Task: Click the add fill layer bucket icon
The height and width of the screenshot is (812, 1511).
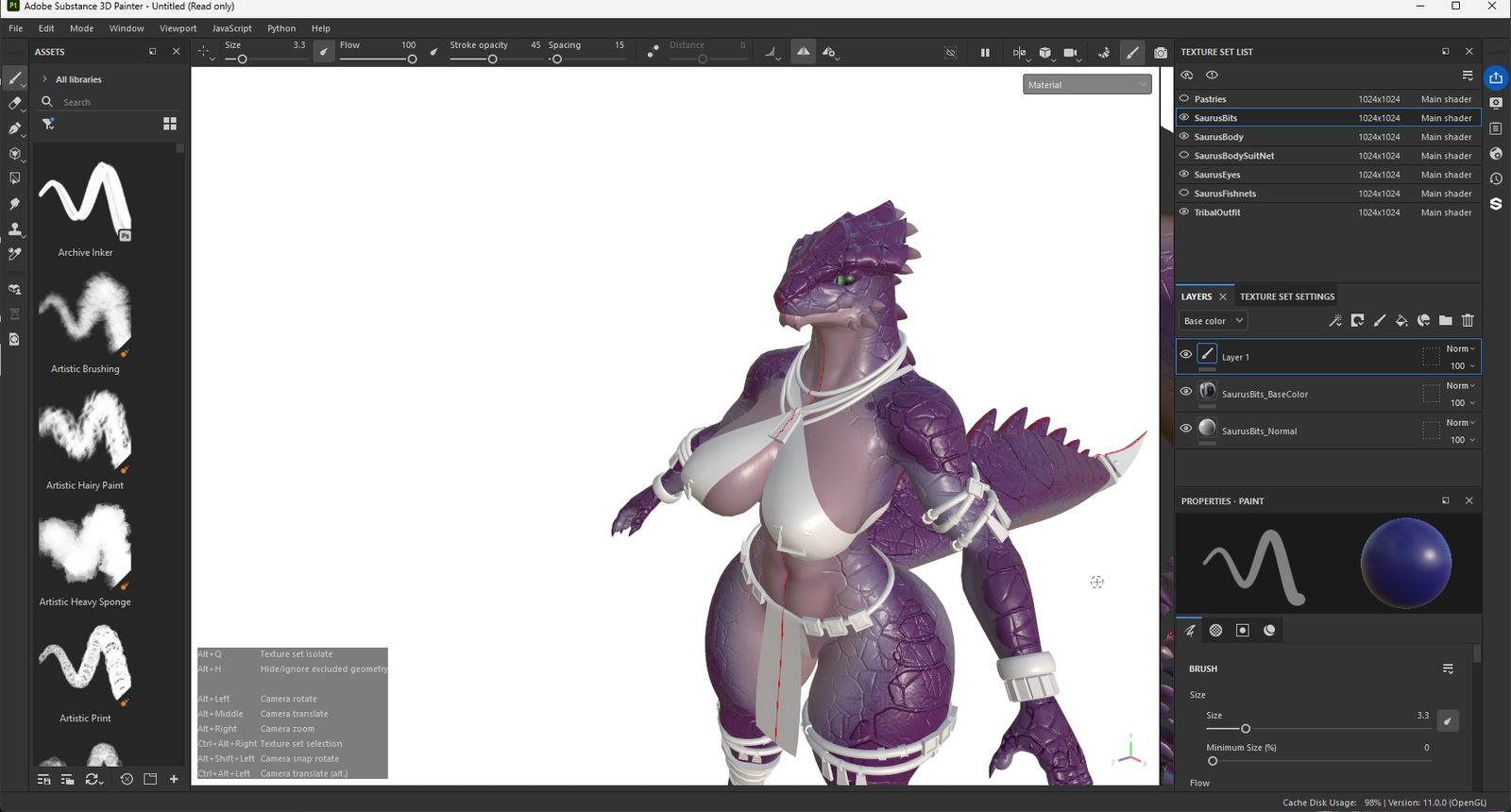Action: point(1401,321)
